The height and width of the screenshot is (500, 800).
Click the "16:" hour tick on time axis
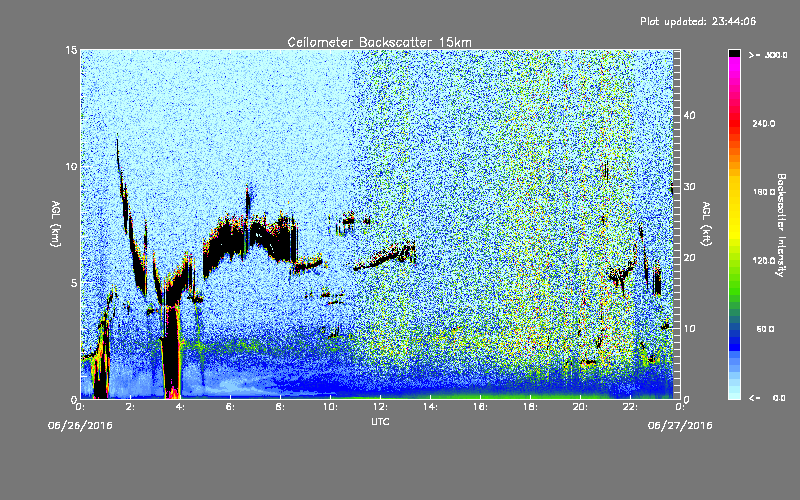[481, 407]
